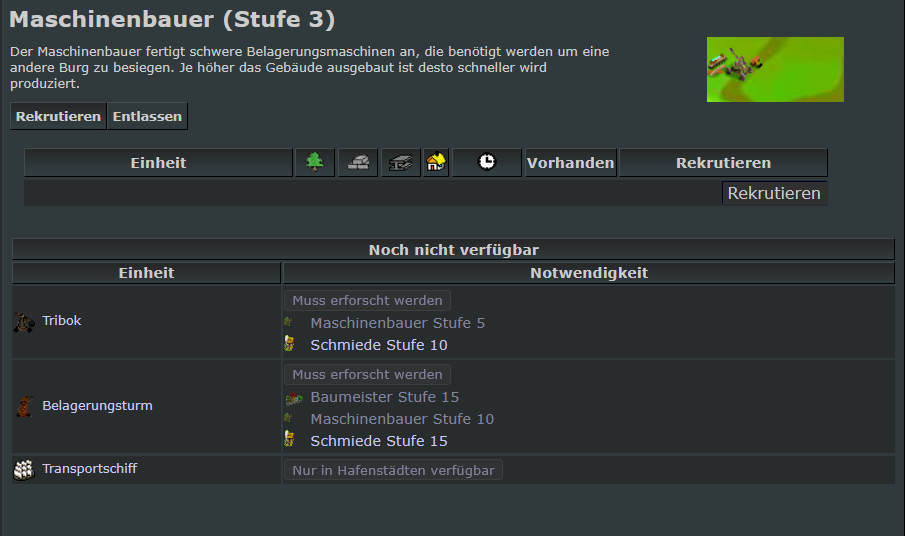Click the Transportschiff unit icon

[24, 469]
